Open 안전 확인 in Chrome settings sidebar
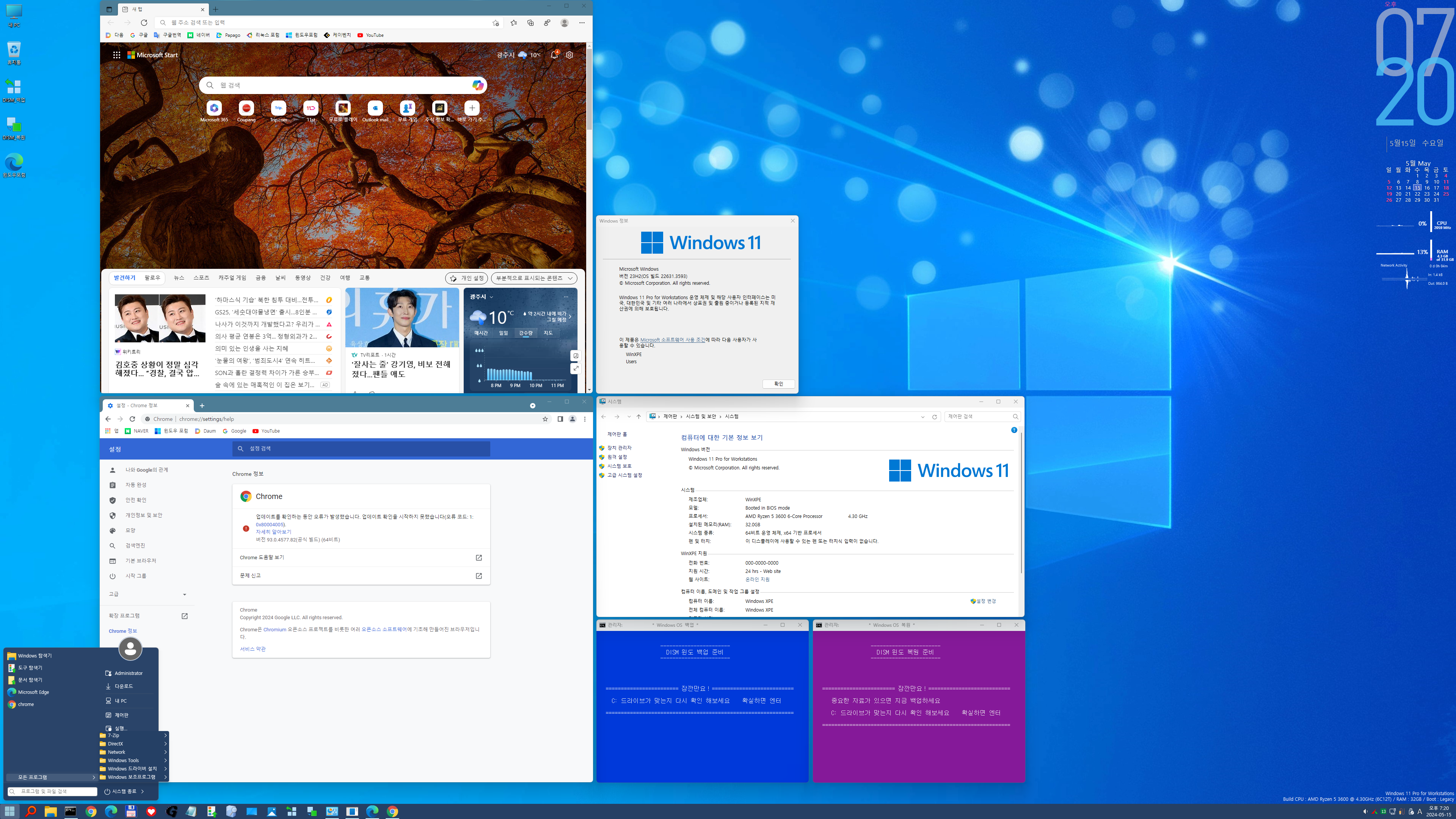1456x819 pixels. (x=136, y=500)
